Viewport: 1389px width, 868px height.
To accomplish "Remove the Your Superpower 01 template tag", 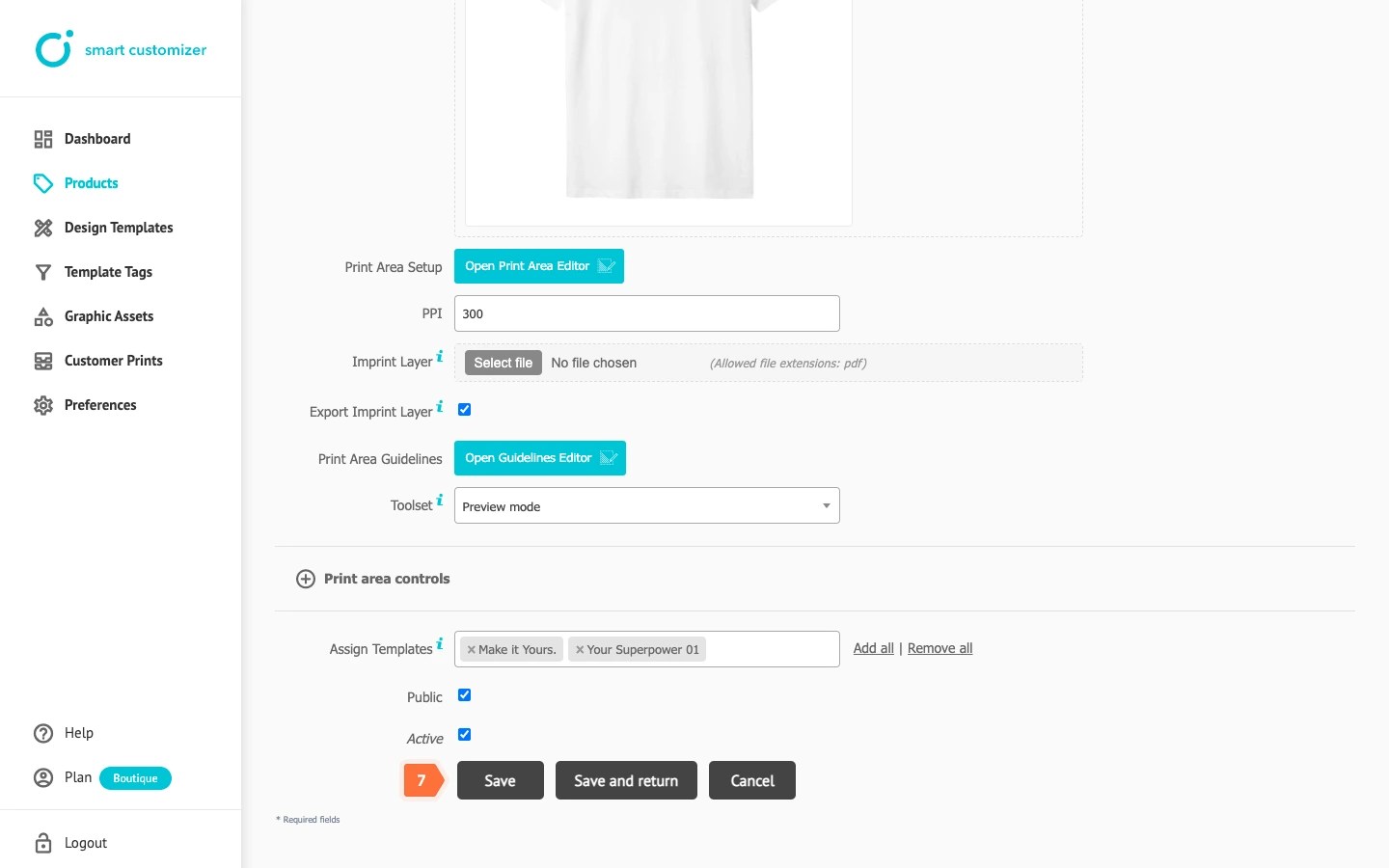I will click(579, 649).
